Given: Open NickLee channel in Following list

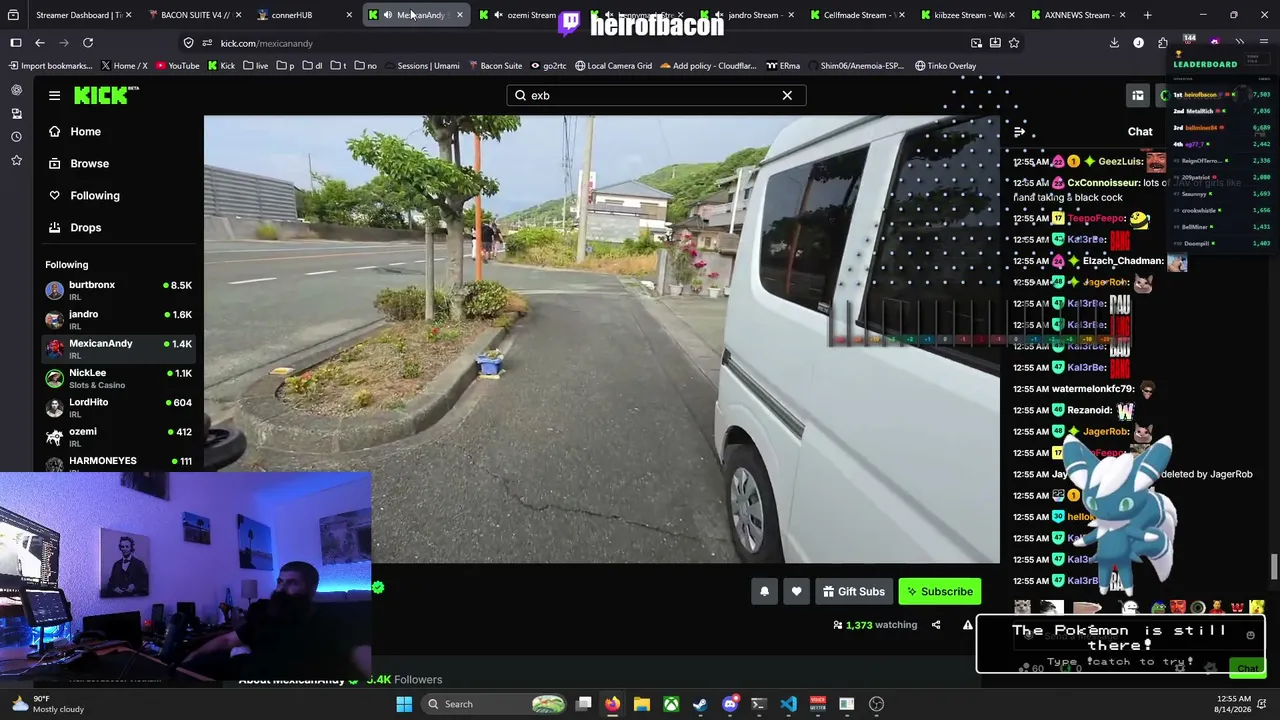Looking at the screenshot, I should click(x=119, y=378).
